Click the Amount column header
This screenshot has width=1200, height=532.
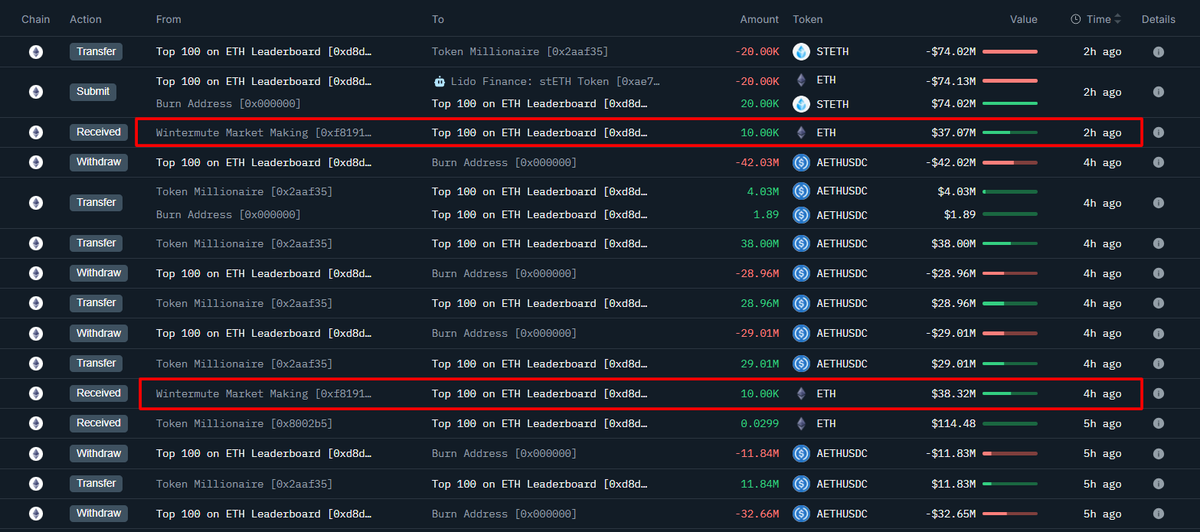[759, 19]
